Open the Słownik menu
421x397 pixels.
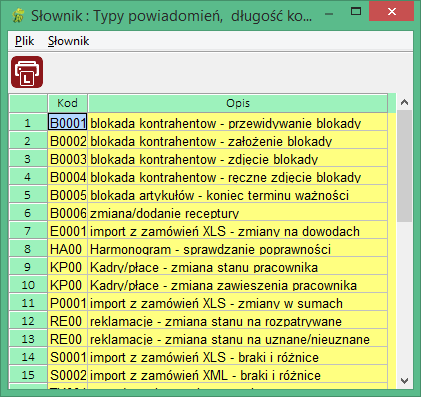point(68,41)
